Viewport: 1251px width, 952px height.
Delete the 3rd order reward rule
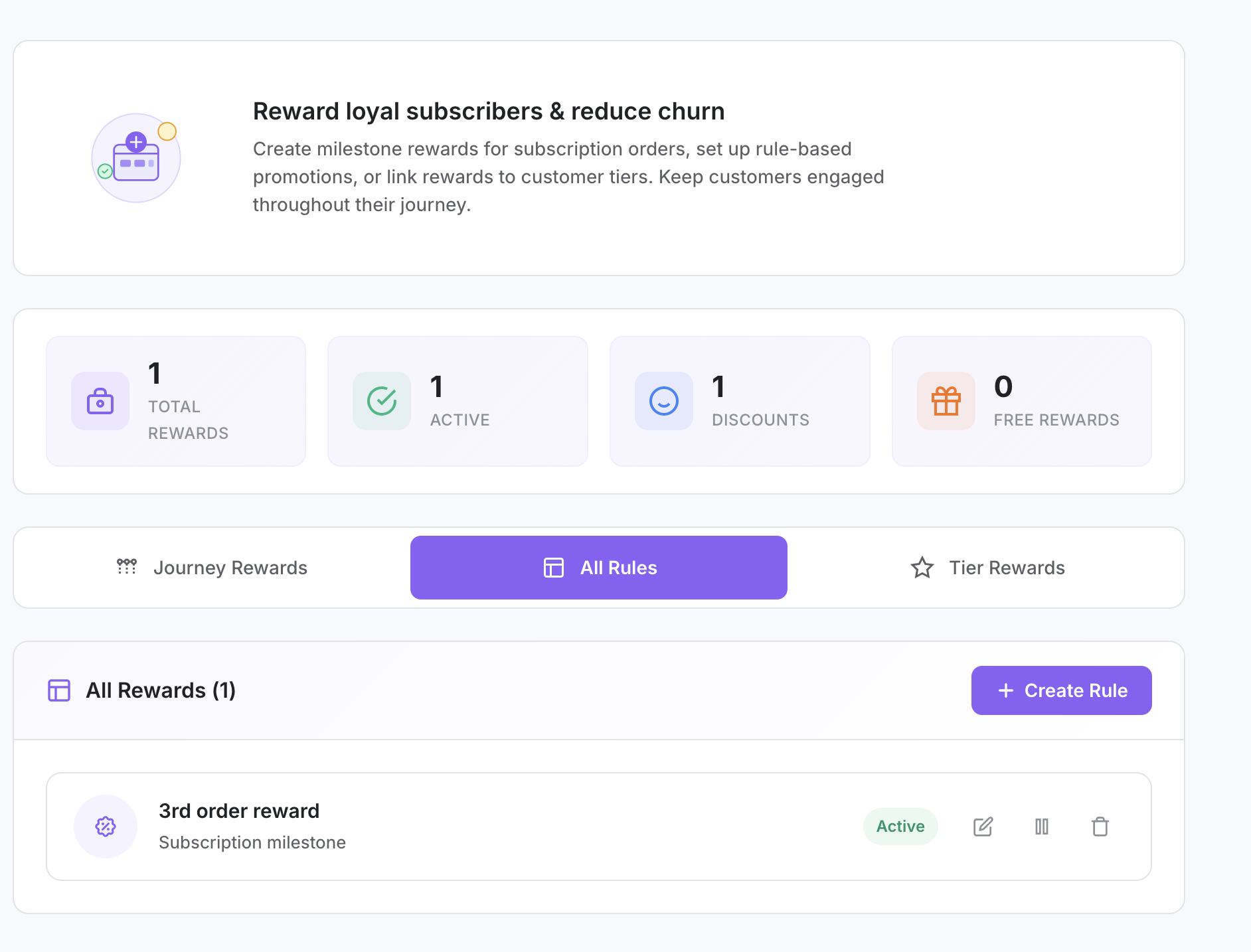[1100, 827]
